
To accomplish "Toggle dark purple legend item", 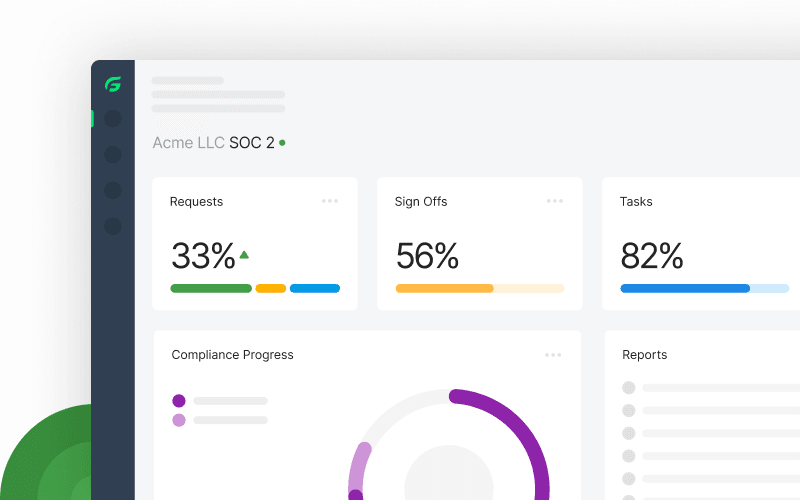I will pos(179,401).
